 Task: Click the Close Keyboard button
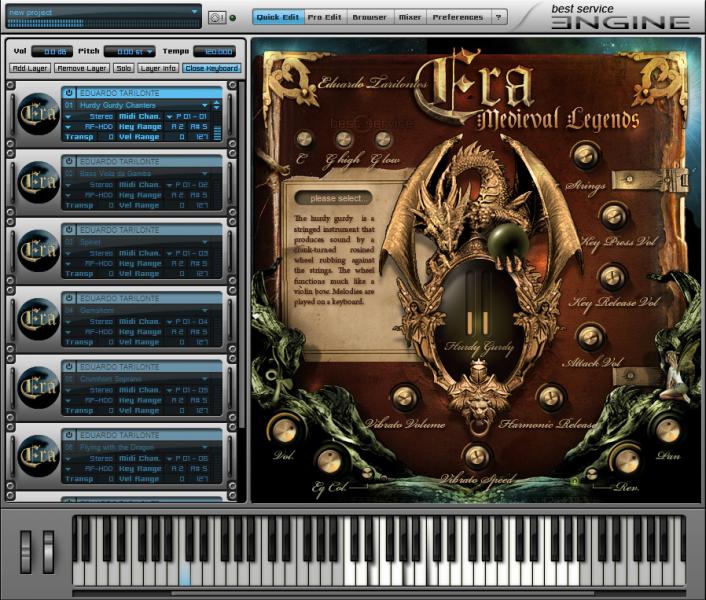click(212, 68)
